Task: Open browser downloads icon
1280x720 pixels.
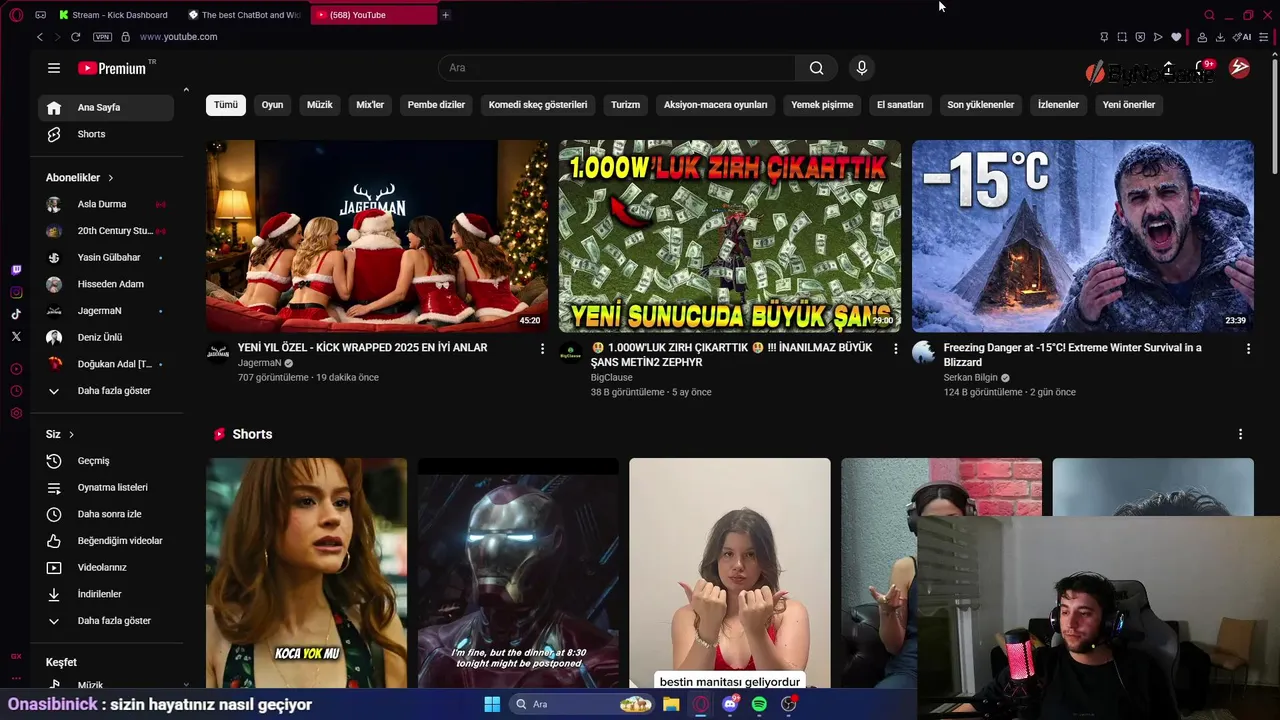Action: click(1220, 37)
